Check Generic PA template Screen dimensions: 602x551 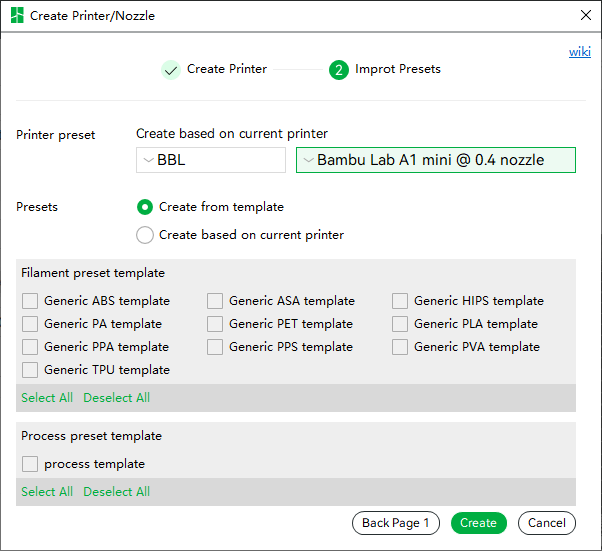30,324
